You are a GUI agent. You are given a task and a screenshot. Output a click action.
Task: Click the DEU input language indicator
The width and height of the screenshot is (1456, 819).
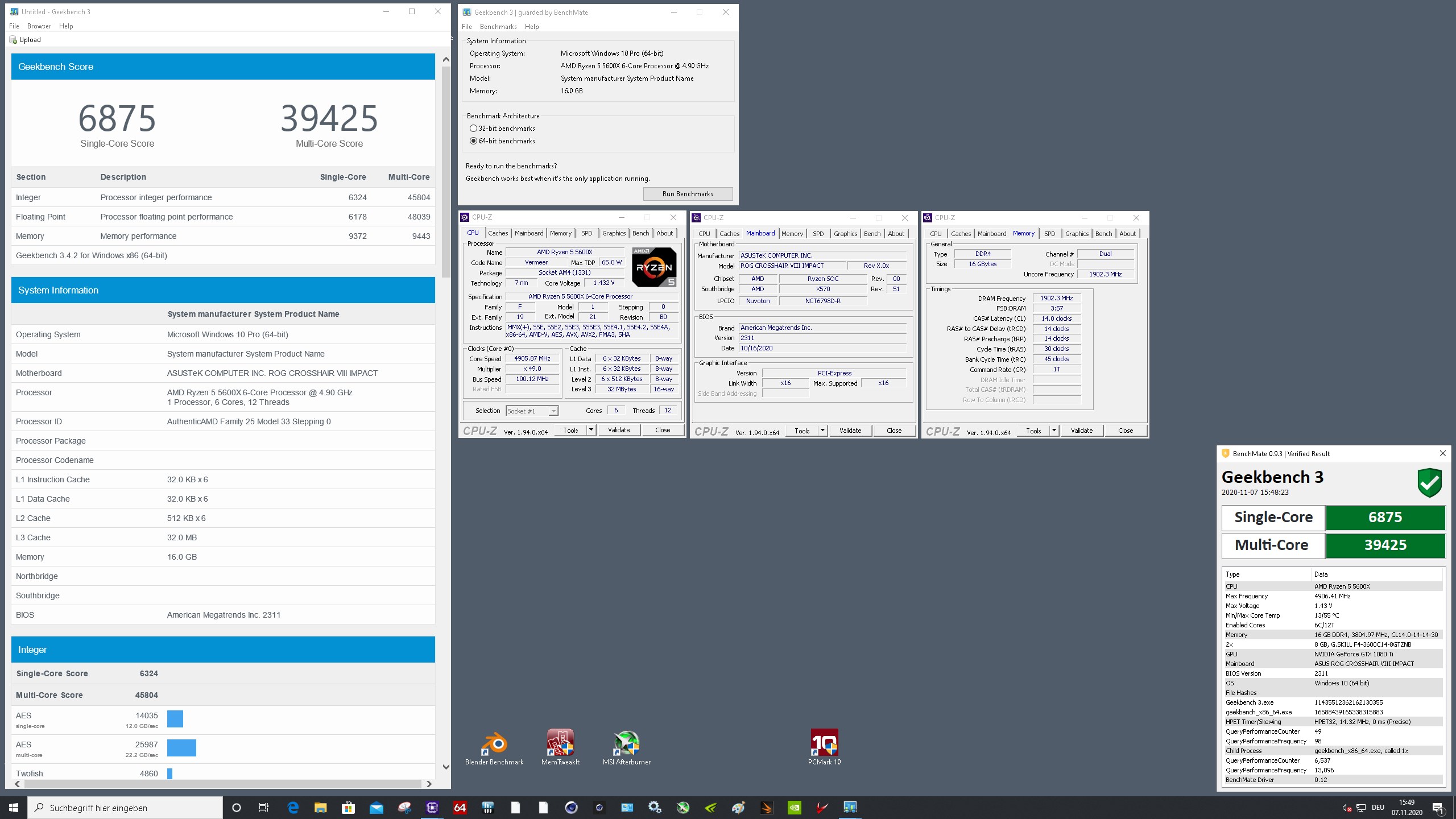coord(1378,808)
